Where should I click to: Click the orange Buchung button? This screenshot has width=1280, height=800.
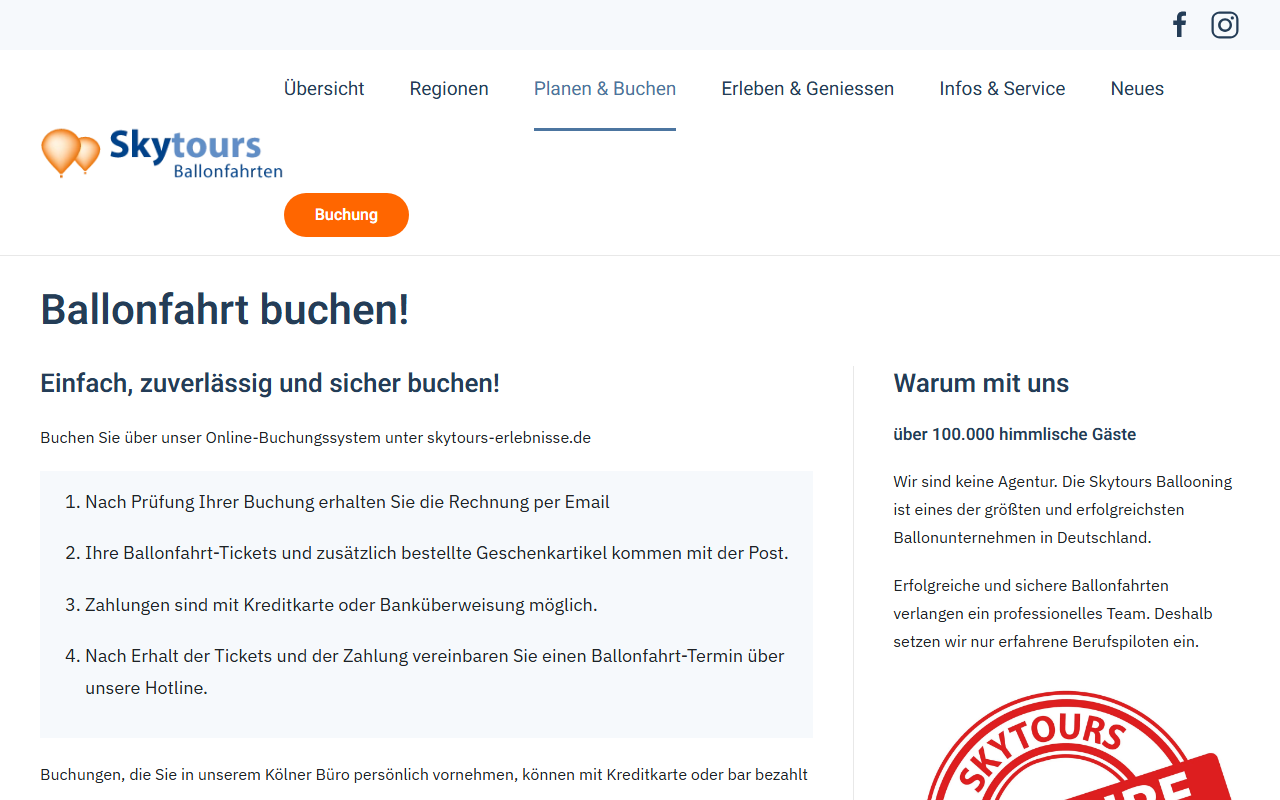346,215
